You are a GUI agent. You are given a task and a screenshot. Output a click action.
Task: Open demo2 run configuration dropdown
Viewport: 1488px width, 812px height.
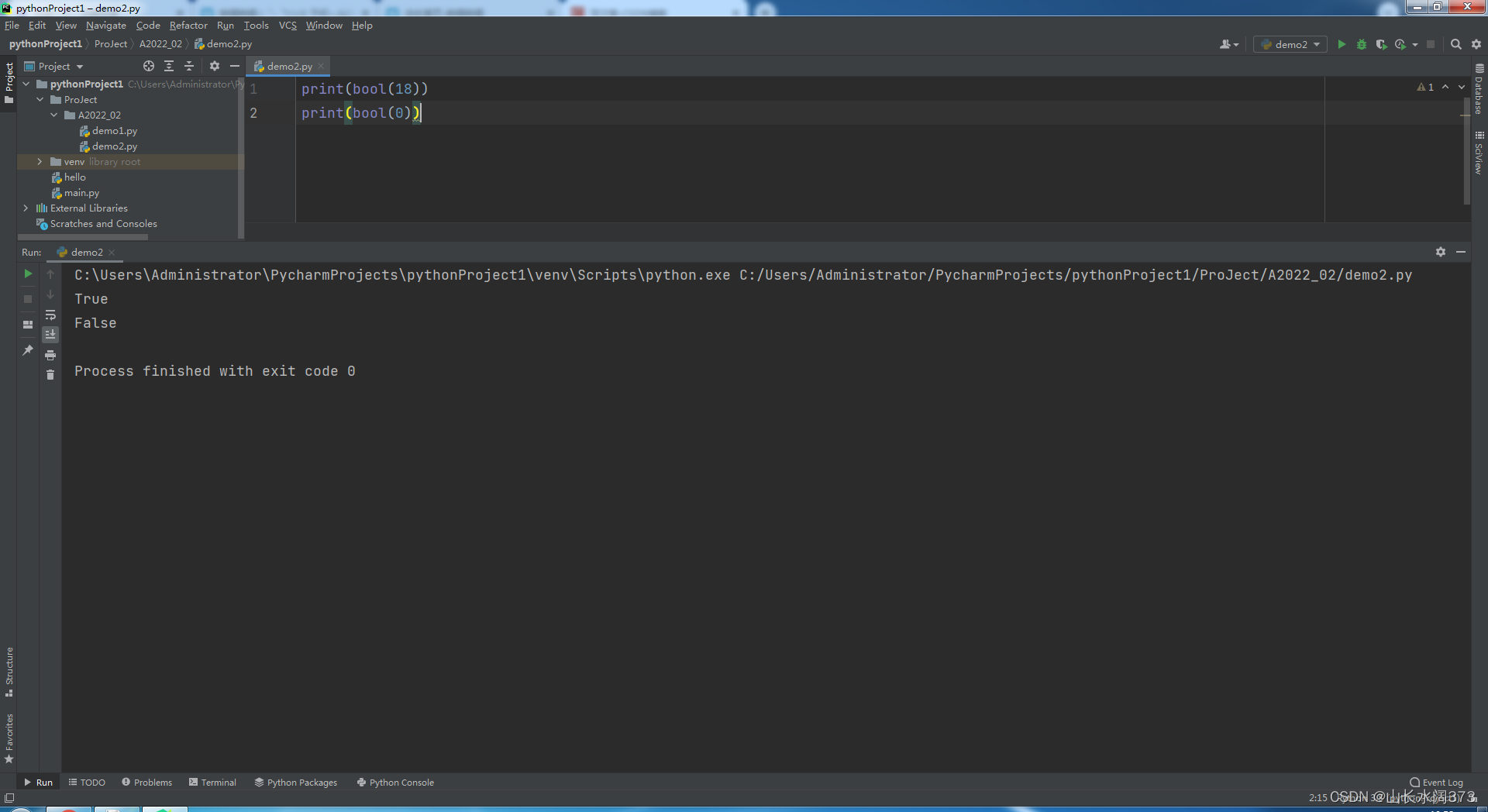[x=1290, y=44]
